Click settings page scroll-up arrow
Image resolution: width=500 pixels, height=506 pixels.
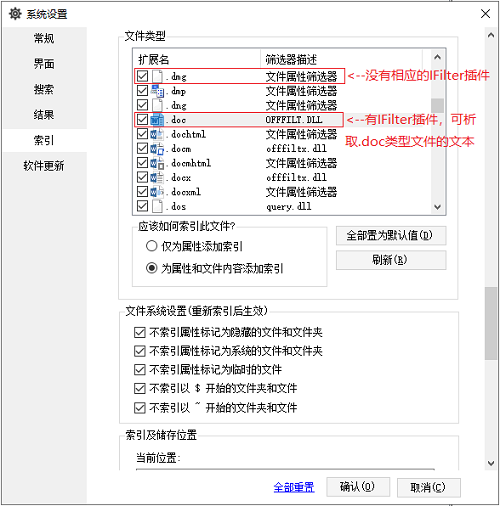pyautogui.click(x=491, y=35)
